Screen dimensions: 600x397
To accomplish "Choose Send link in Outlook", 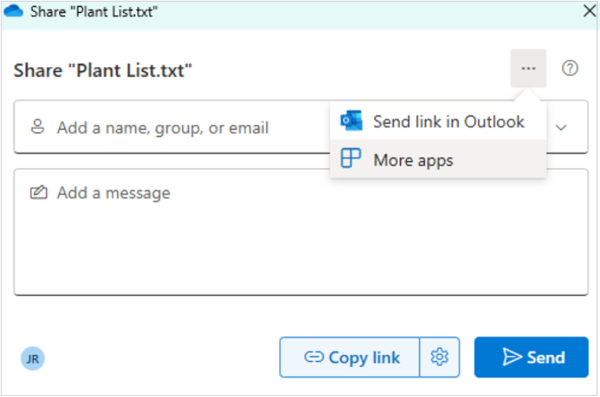I will pyautogui.click(x=438, y=122).
